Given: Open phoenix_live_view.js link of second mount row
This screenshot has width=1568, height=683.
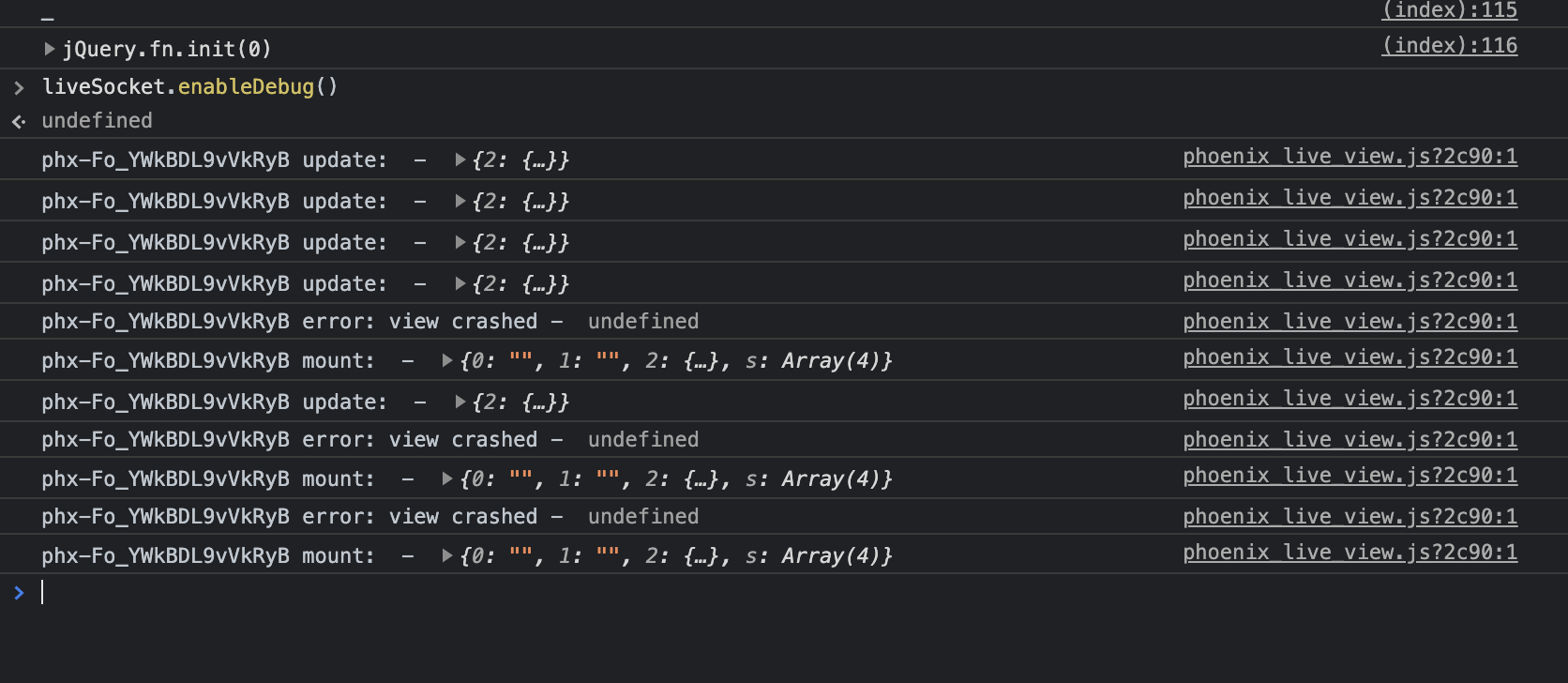Looking at the screenshot, I should tap(1350, 476).
